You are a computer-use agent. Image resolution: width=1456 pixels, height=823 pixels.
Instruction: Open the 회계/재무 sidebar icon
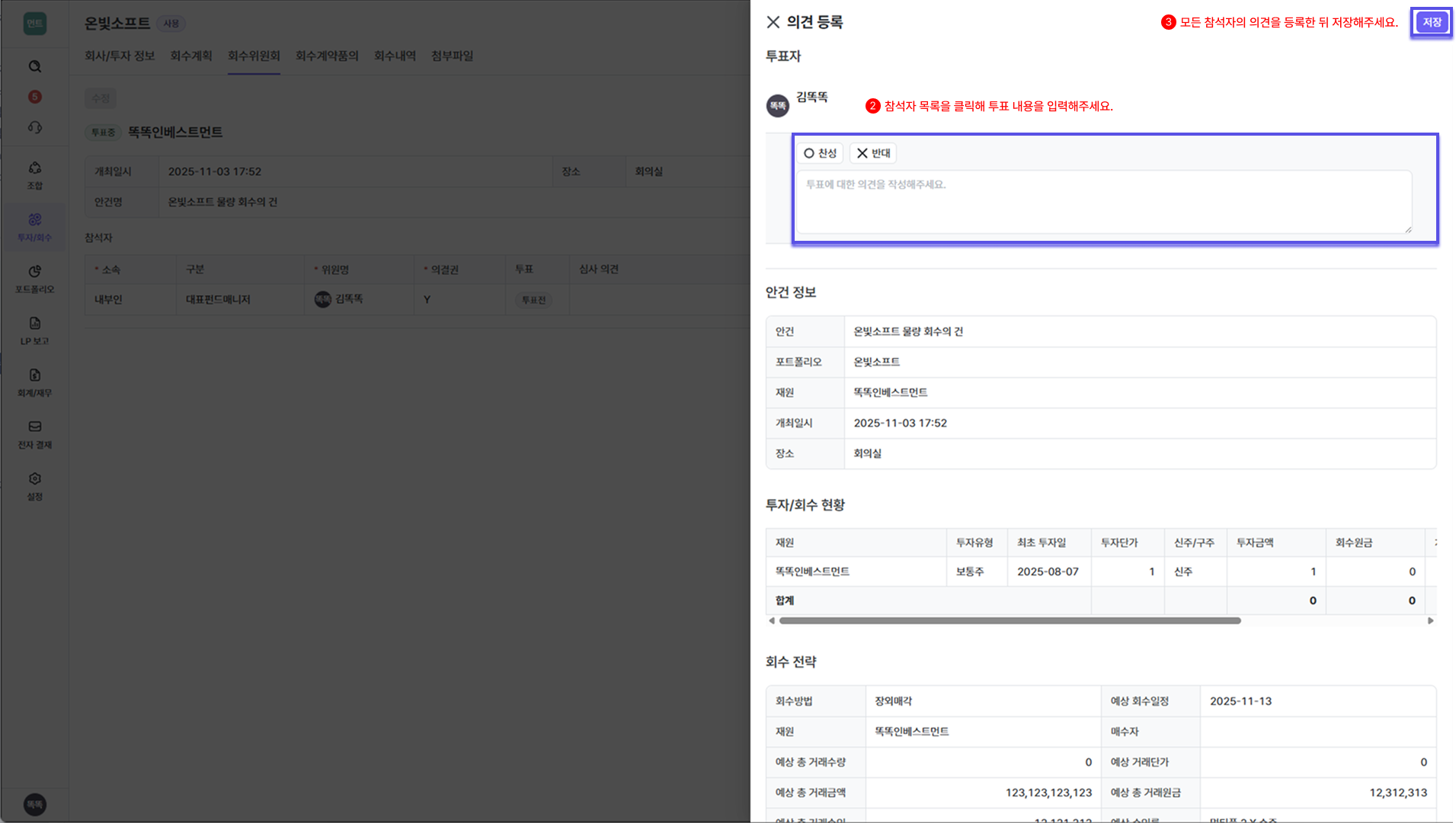point(34,381)
